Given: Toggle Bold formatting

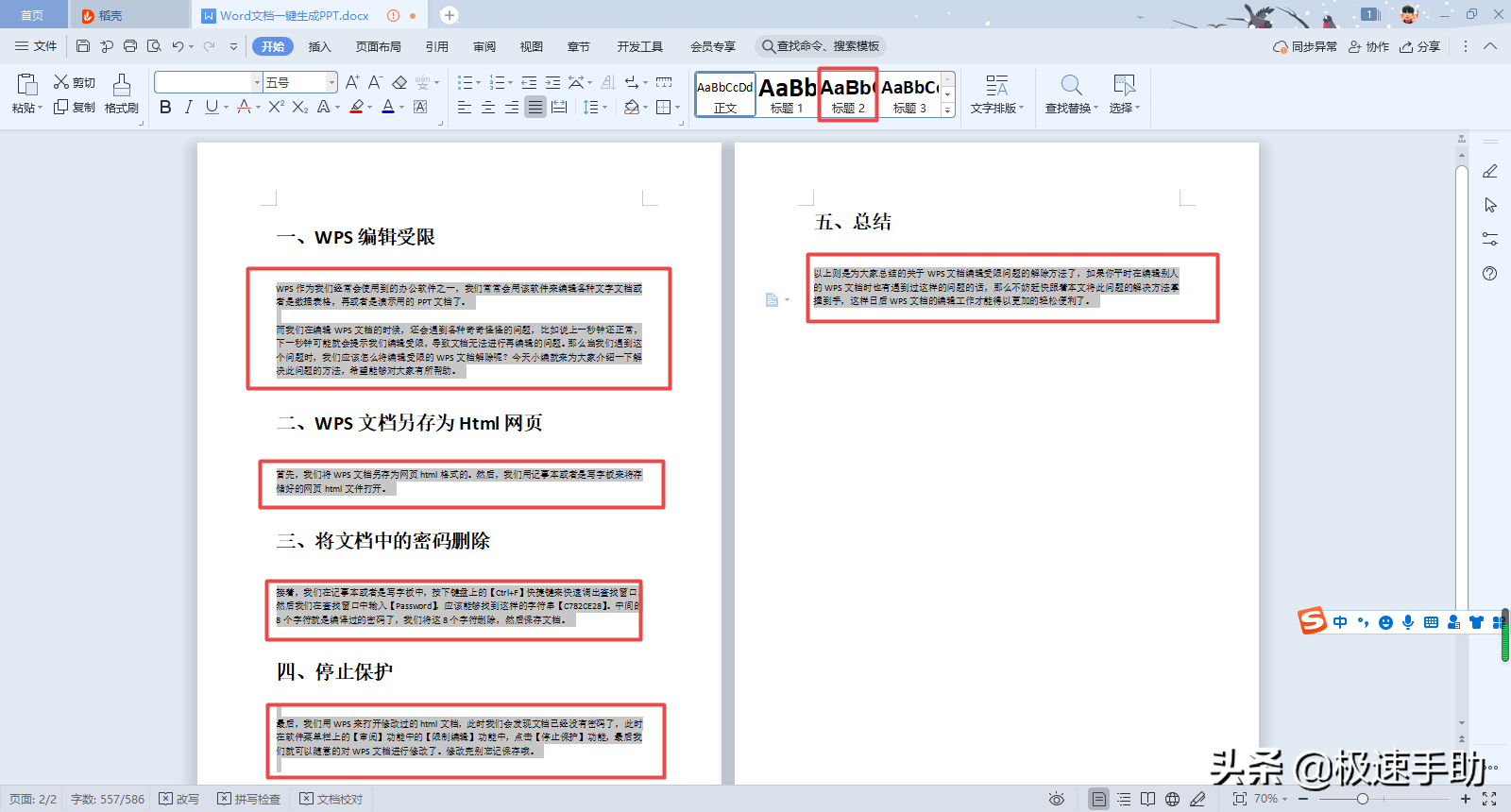Looking at the screenshot, I should click(x=165, y=107).
